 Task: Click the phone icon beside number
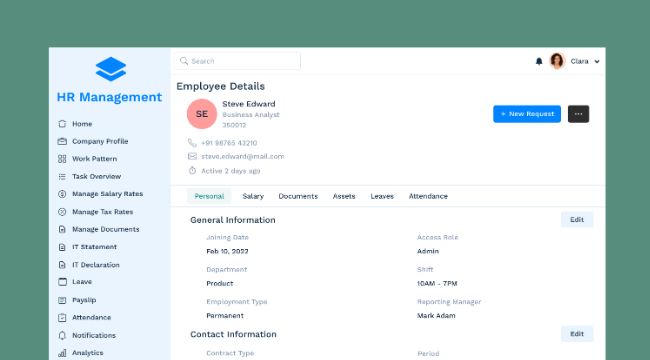(192, 143)
